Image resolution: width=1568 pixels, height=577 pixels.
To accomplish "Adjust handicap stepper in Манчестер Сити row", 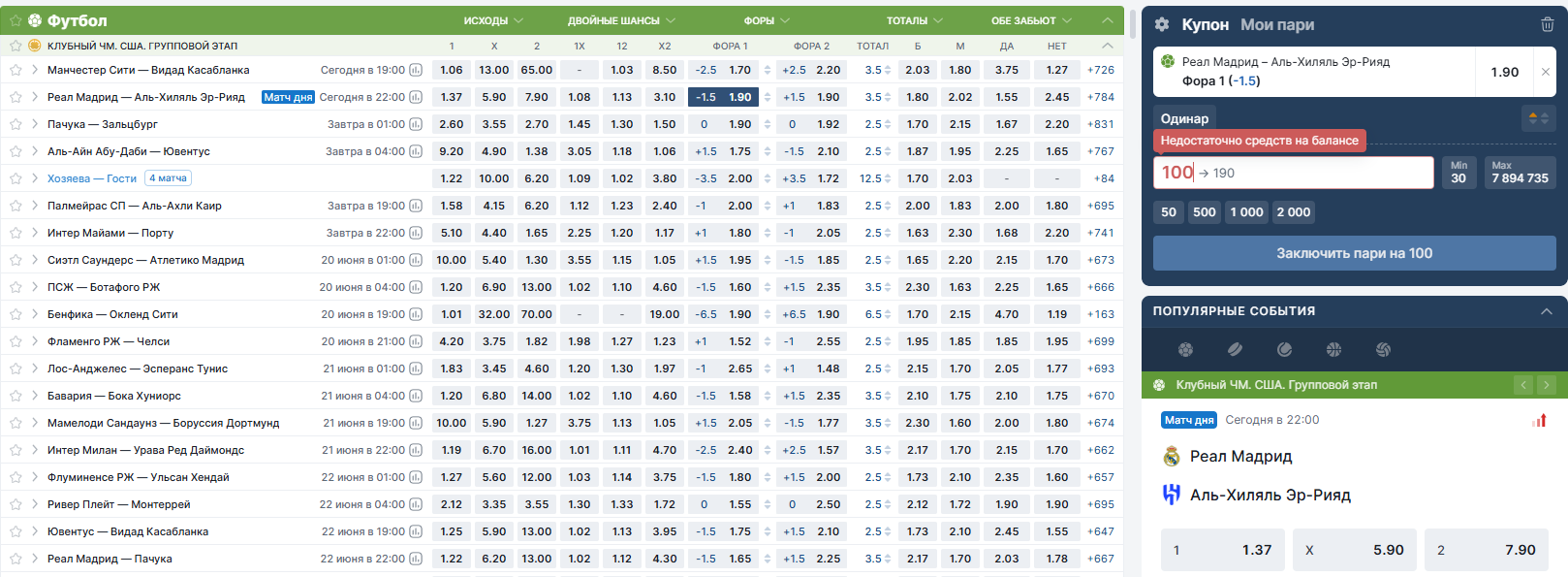I will (x=768, y=70).
